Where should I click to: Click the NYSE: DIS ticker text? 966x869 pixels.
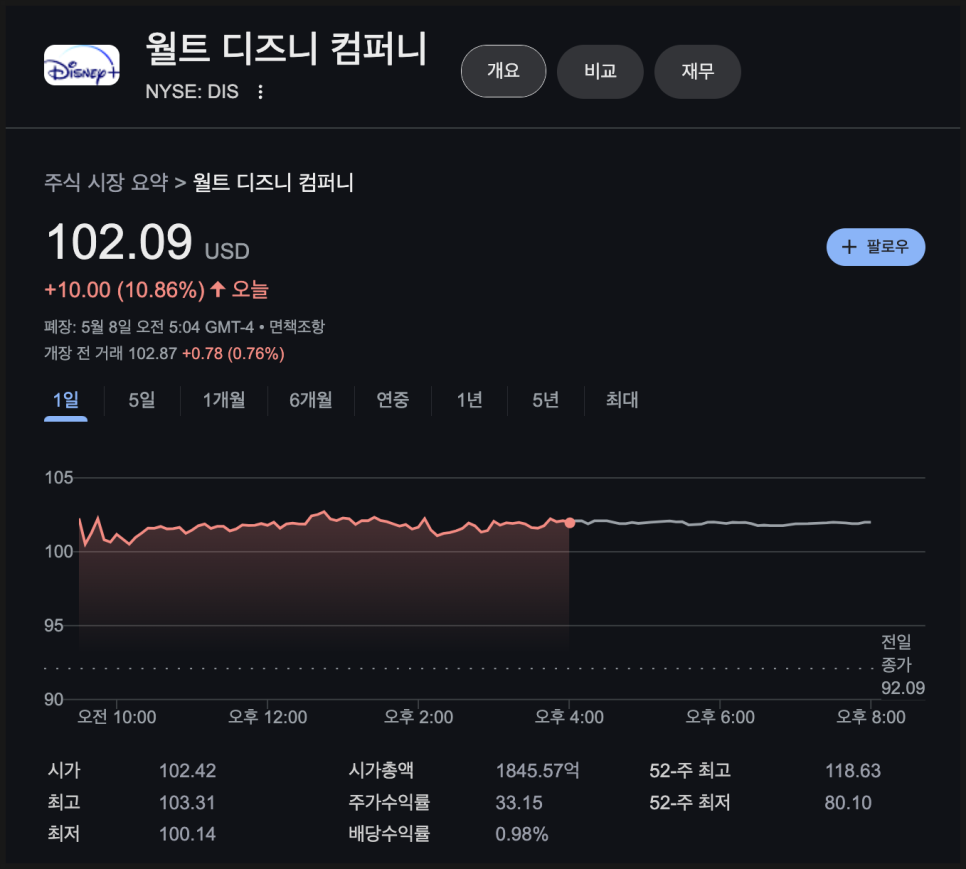click(192, 92)
